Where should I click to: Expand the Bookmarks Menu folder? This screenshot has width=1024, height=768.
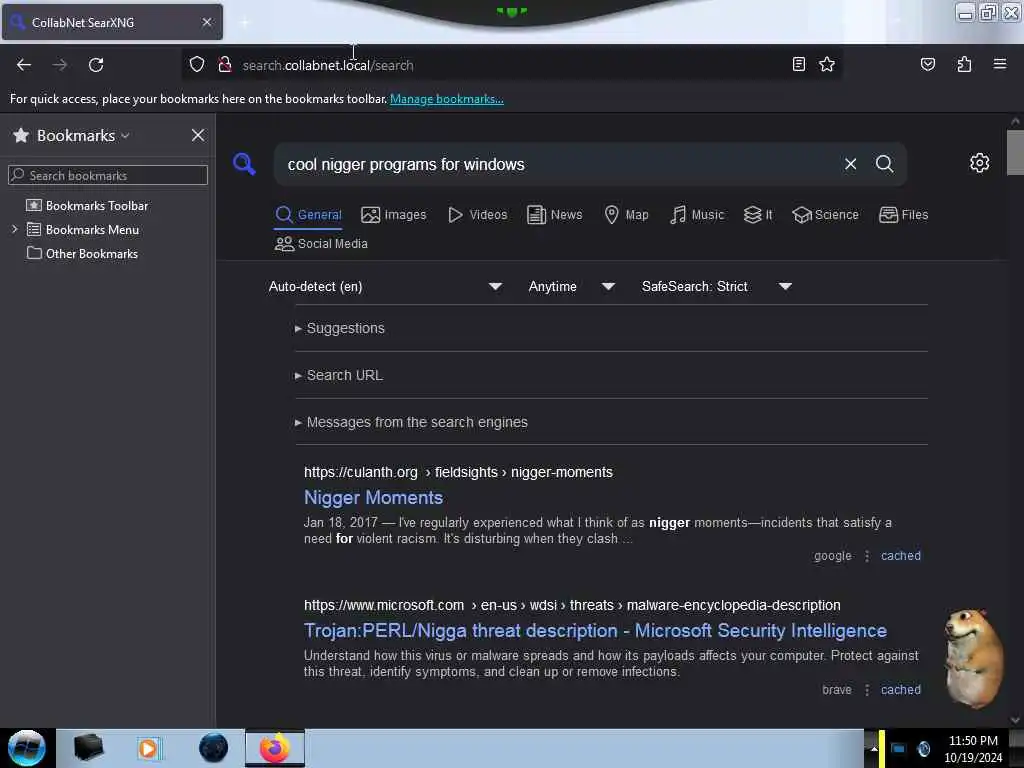point(14,229)
